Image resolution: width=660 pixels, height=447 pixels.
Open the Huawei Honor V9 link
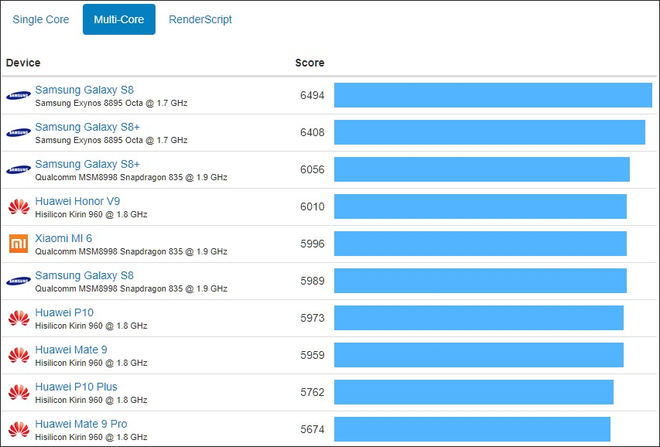coord(77,201)
